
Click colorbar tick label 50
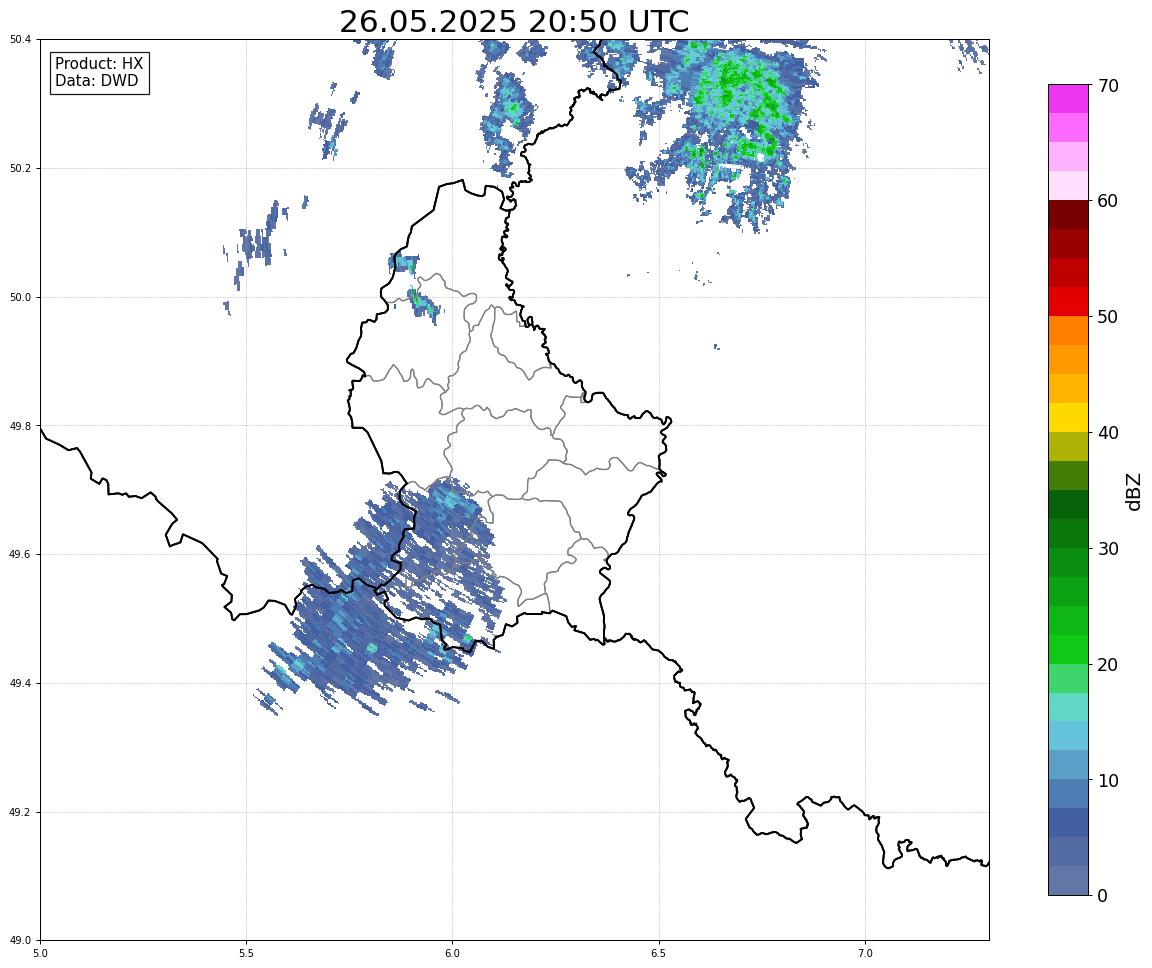[1108, 317]
